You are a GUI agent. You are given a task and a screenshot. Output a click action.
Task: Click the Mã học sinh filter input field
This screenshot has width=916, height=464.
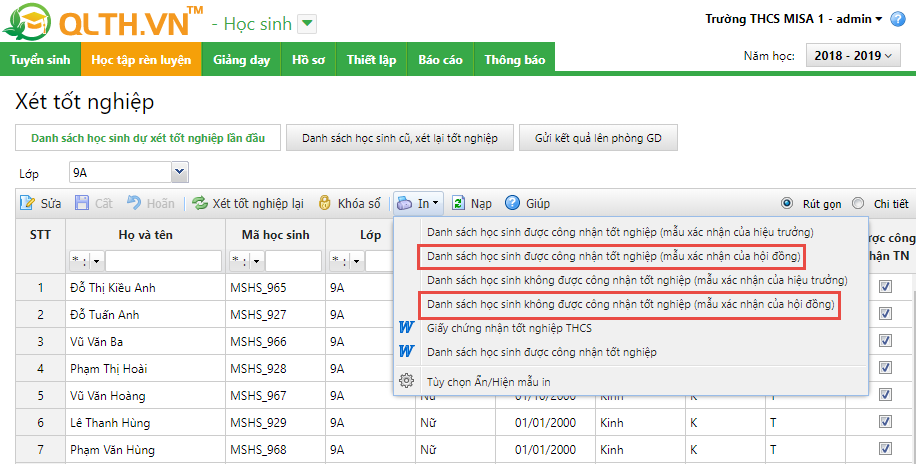pos(293,261)
